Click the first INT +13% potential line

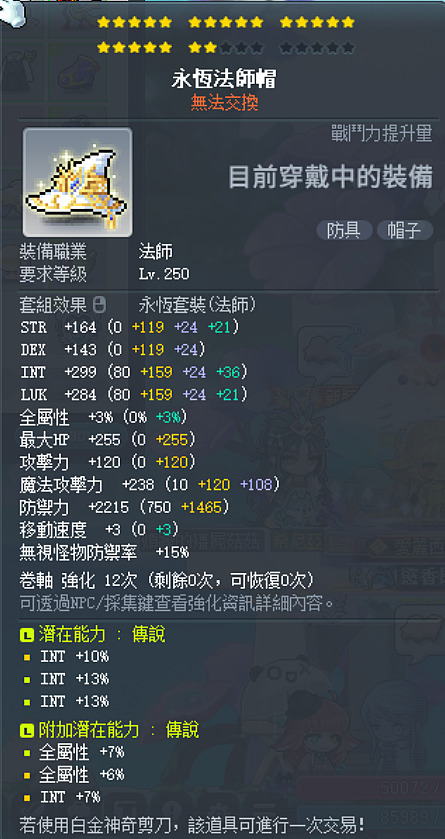click(x=74, y=679)
